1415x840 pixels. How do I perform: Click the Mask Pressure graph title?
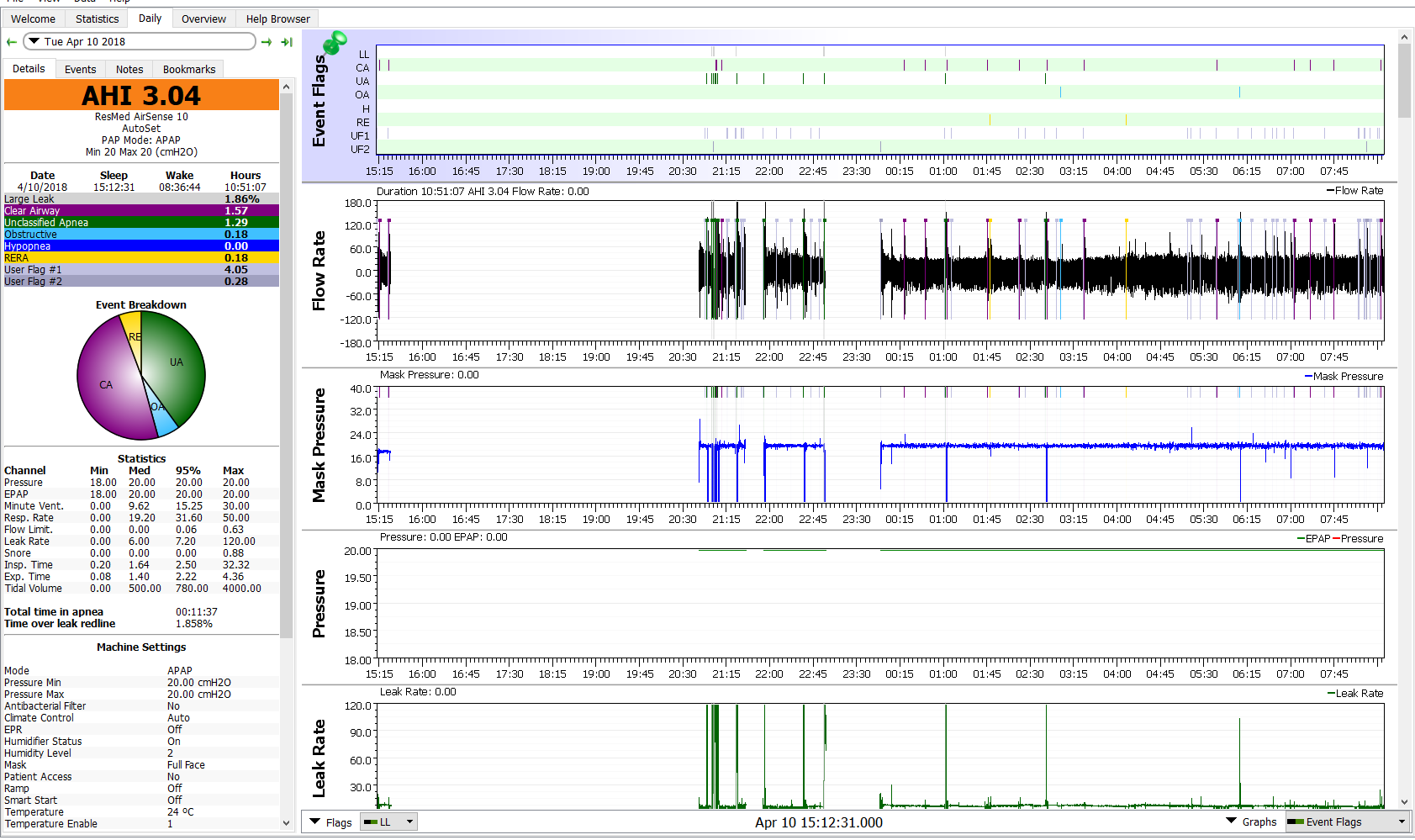(x=319, y=446)
